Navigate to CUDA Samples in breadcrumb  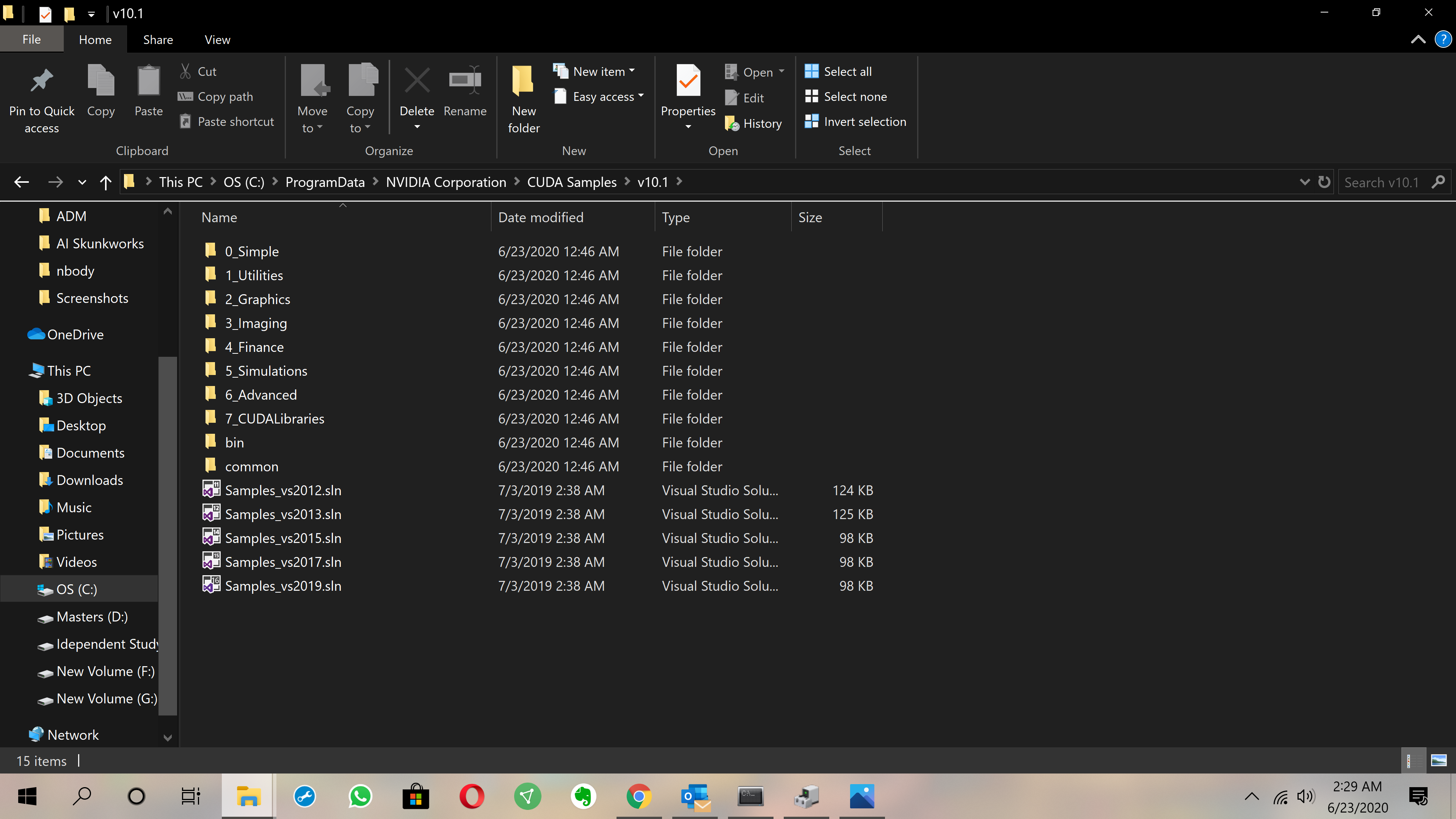coord(571,182)
